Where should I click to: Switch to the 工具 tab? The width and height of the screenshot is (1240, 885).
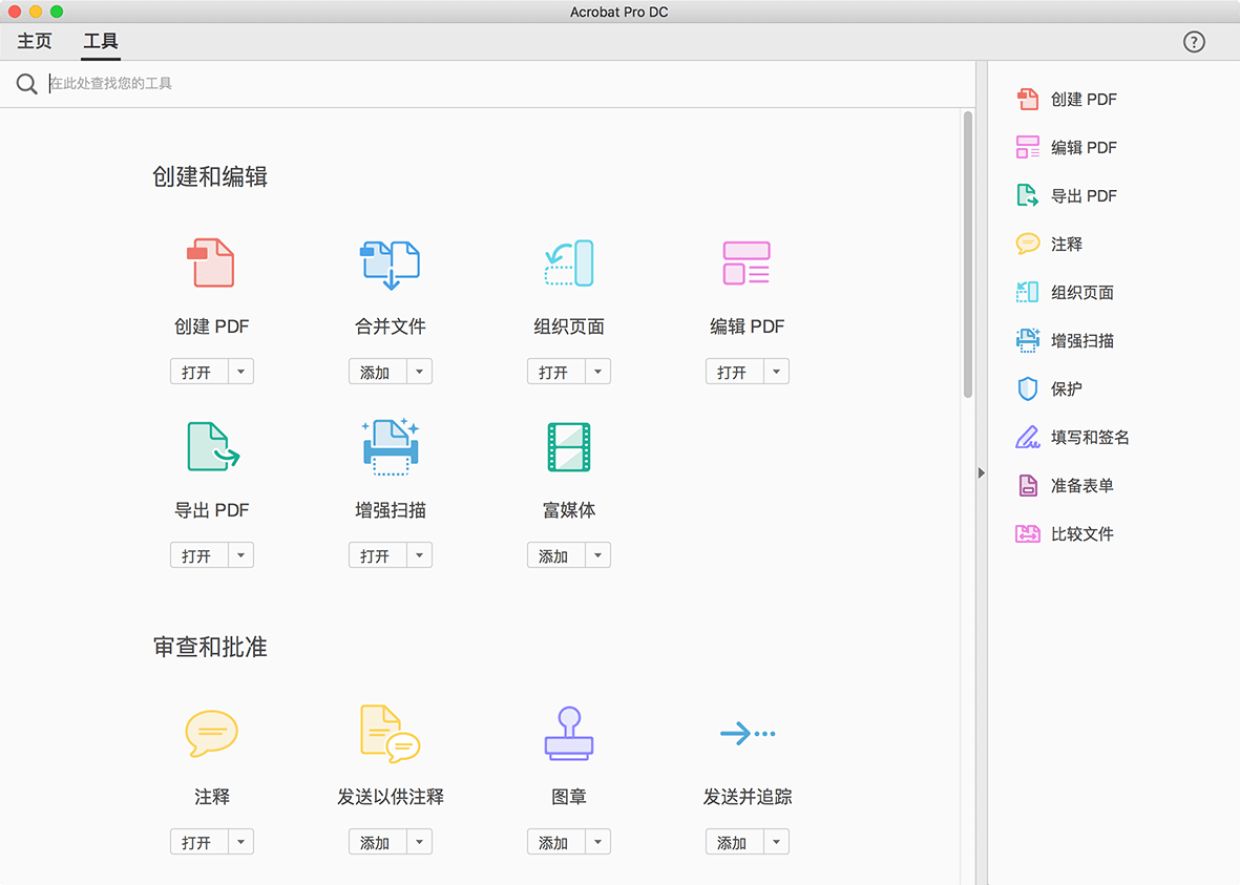101,41
